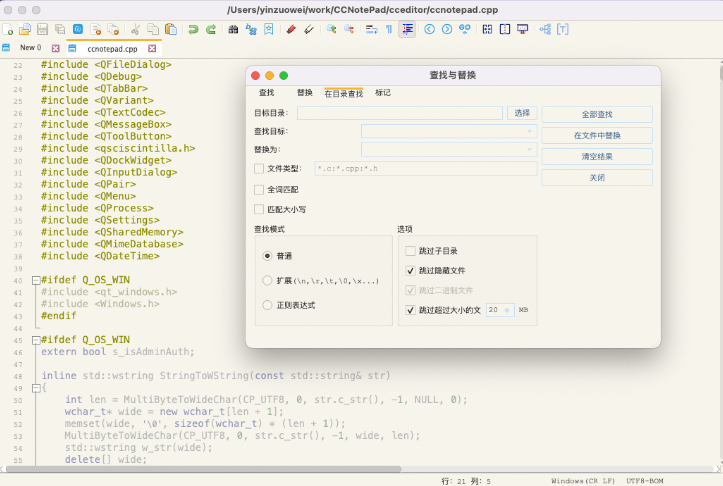Select the red marker highlighter icon
Image resolution: width=723 pixels, height=486 pixels.
click(291, 30)
